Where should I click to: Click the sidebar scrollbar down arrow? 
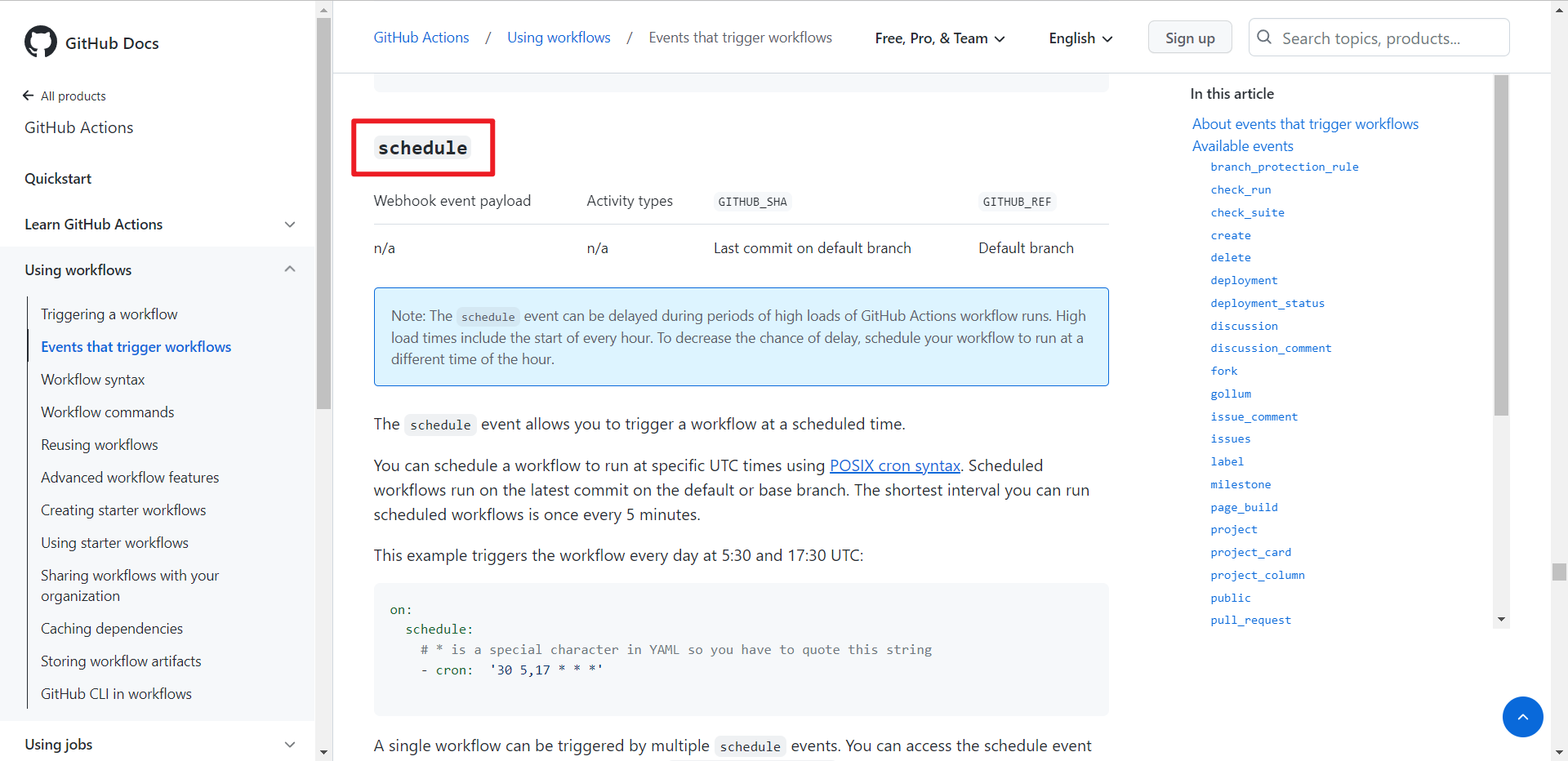[323, 752]
